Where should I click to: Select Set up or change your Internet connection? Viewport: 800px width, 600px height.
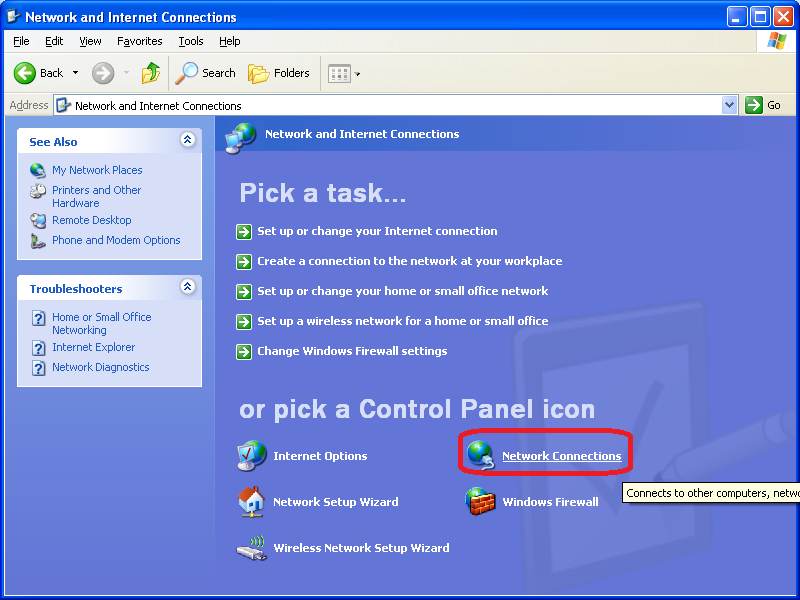coord(377,231)
